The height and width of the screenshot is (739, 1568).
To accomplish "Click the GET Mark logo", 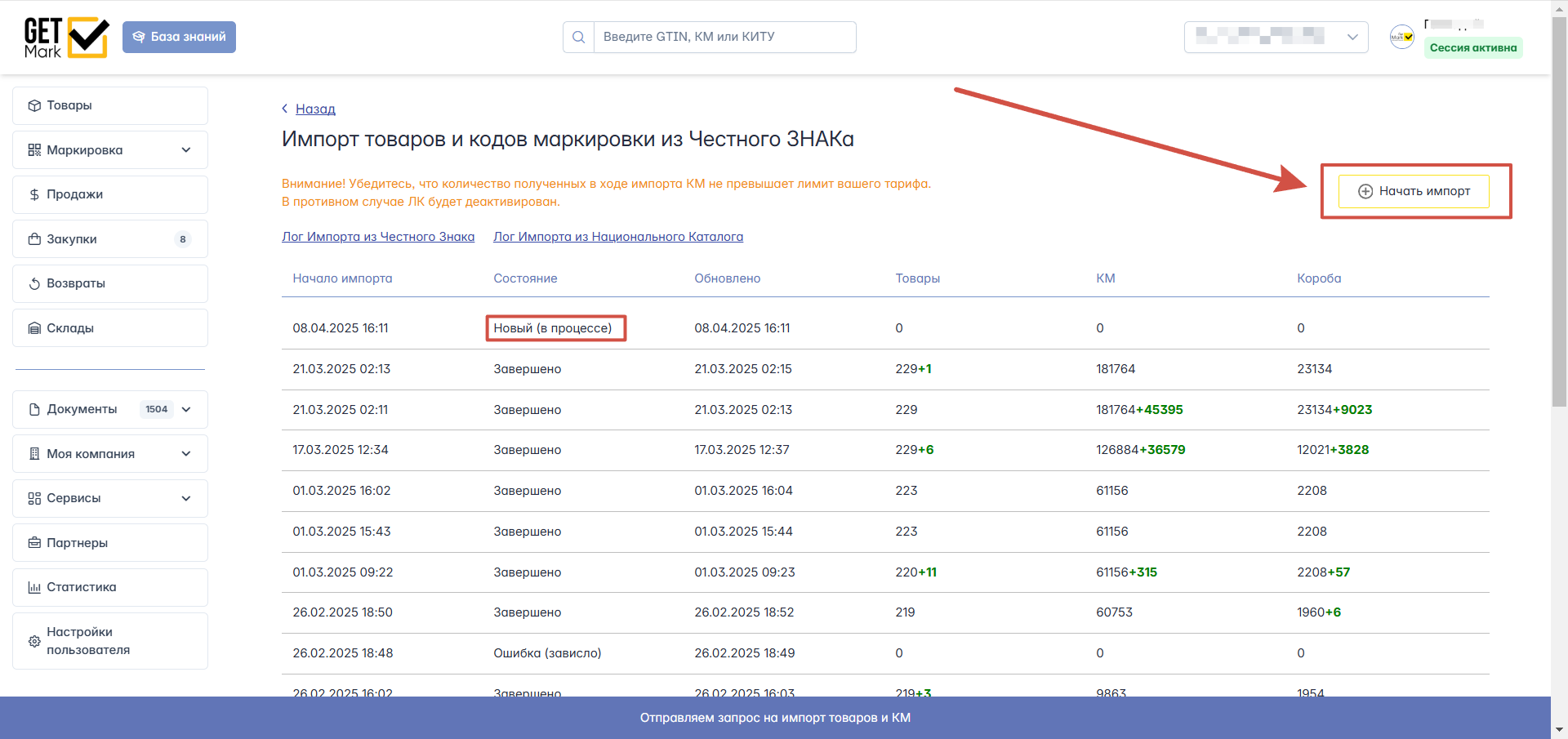I will click(66, 38).
